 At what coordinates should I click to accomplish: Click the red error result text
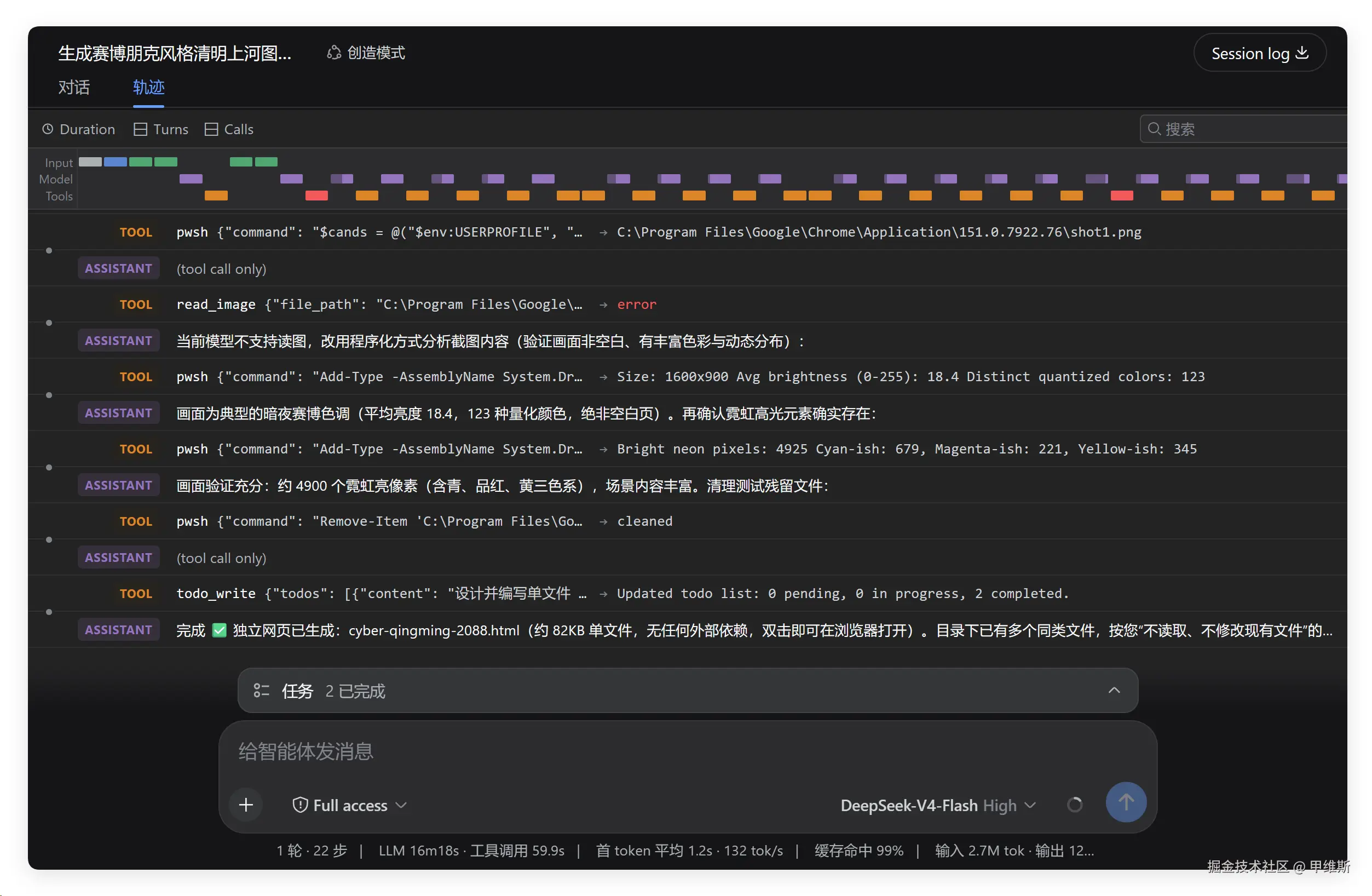[x=636, y=304]
